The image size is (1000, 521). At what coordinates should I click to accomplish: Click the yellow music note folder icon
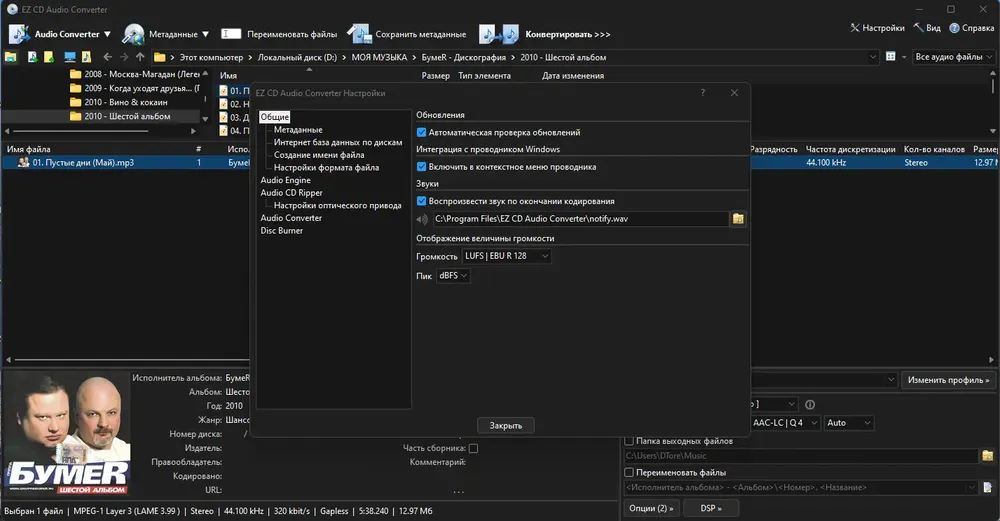pyautogui.click(x=86, y=57)
